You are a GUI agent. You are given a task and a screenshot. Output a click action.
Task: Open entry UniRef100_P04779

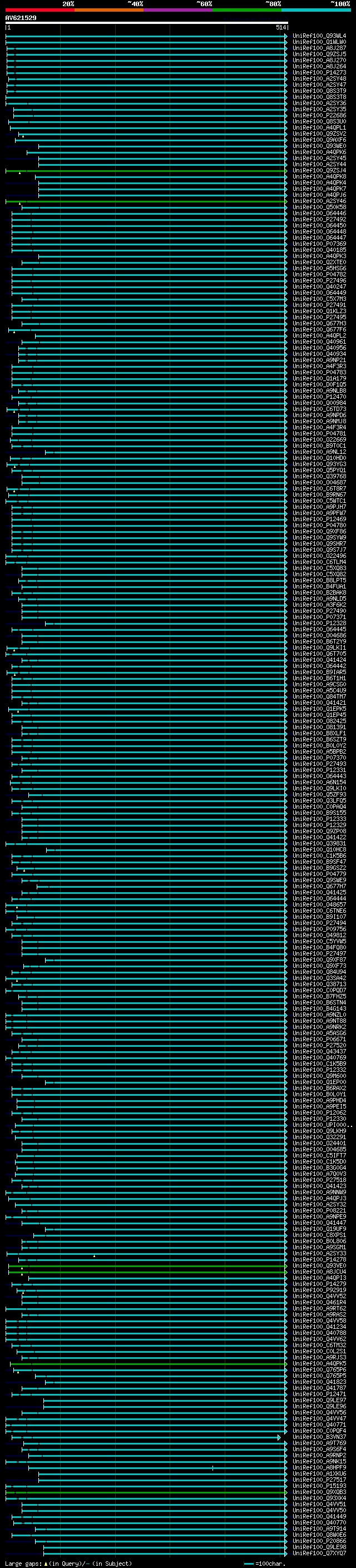tap(319, 874)
